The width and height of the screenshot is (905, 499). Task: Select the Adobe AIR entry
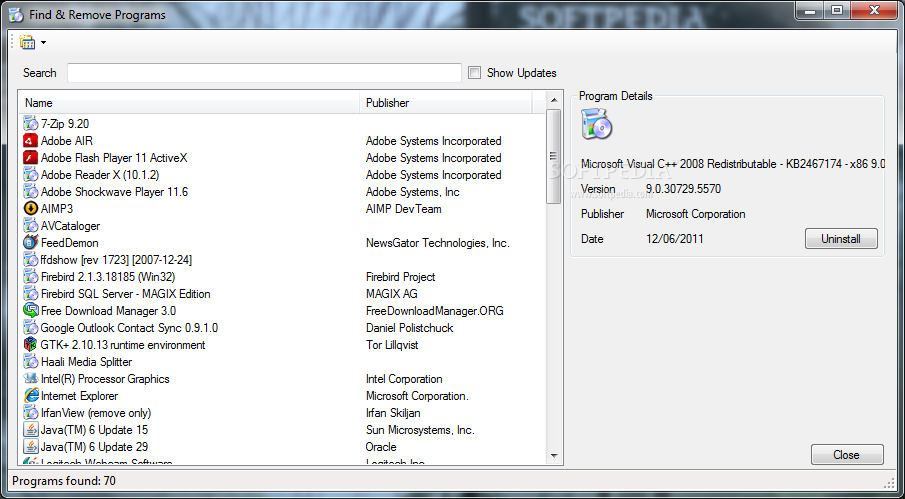coord(66,141)
